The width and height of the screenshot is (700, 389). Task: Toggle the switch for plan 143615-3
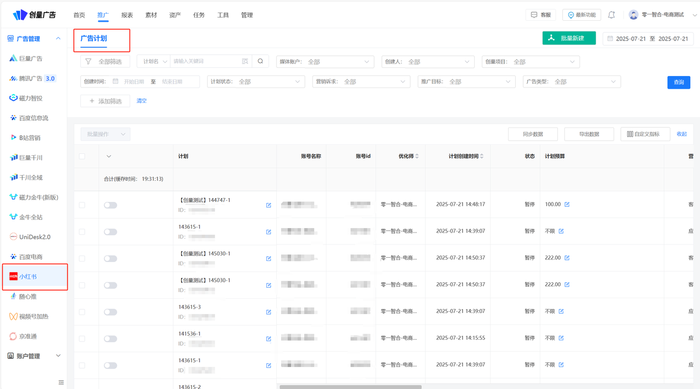tap(110, 312)
